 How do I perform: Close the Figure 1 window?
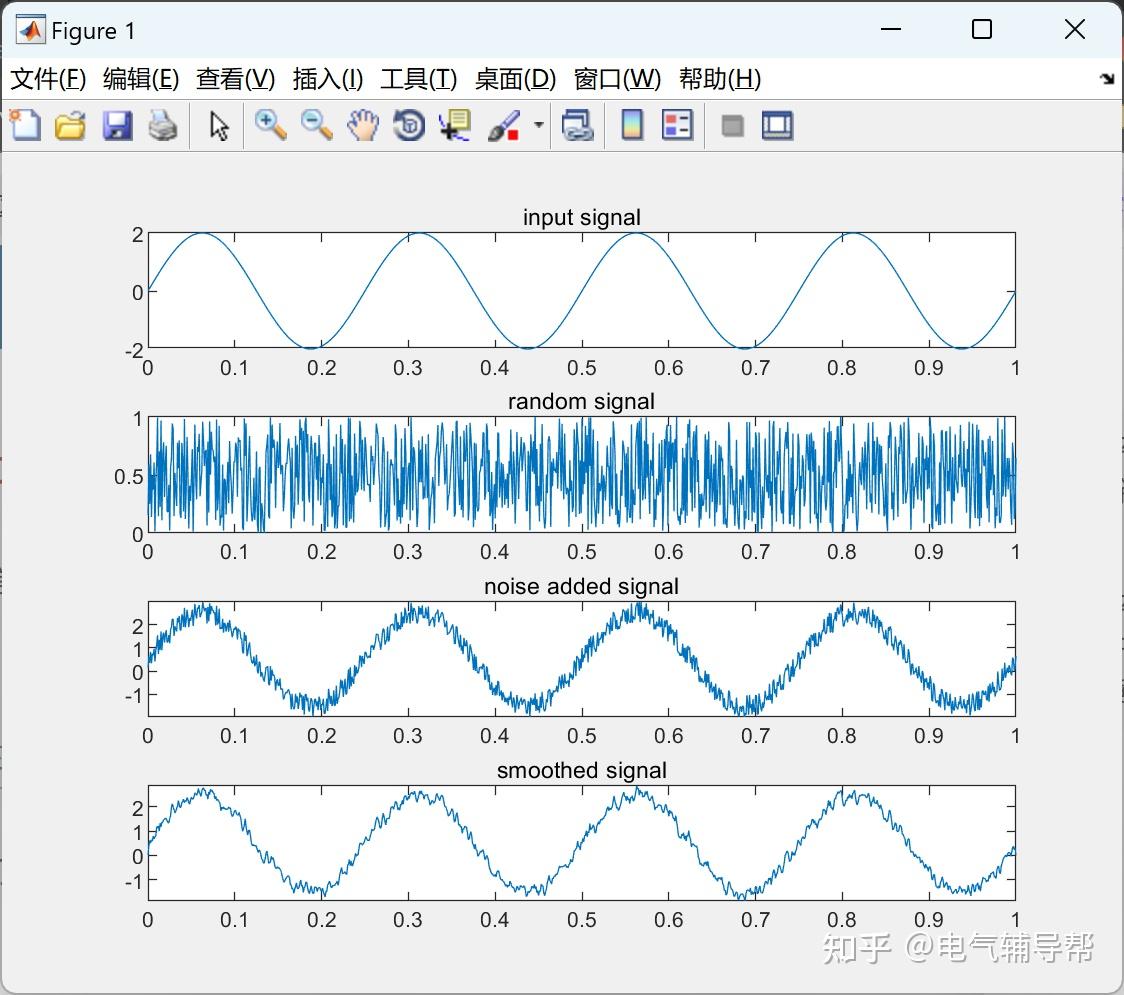(1075, 29)
